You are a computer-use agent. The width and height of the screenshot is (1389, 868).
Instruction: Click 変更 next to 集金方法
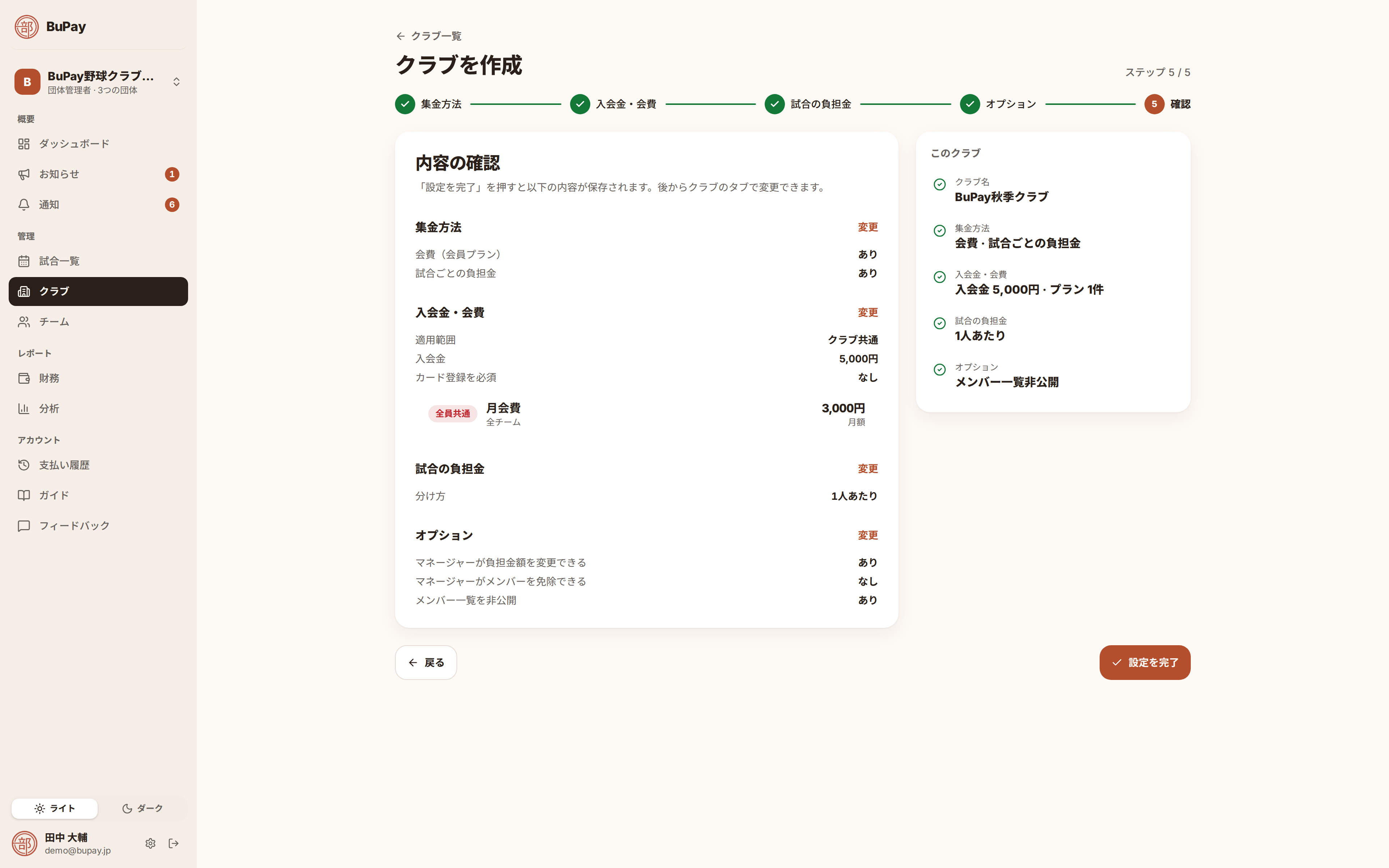[868, 227]
